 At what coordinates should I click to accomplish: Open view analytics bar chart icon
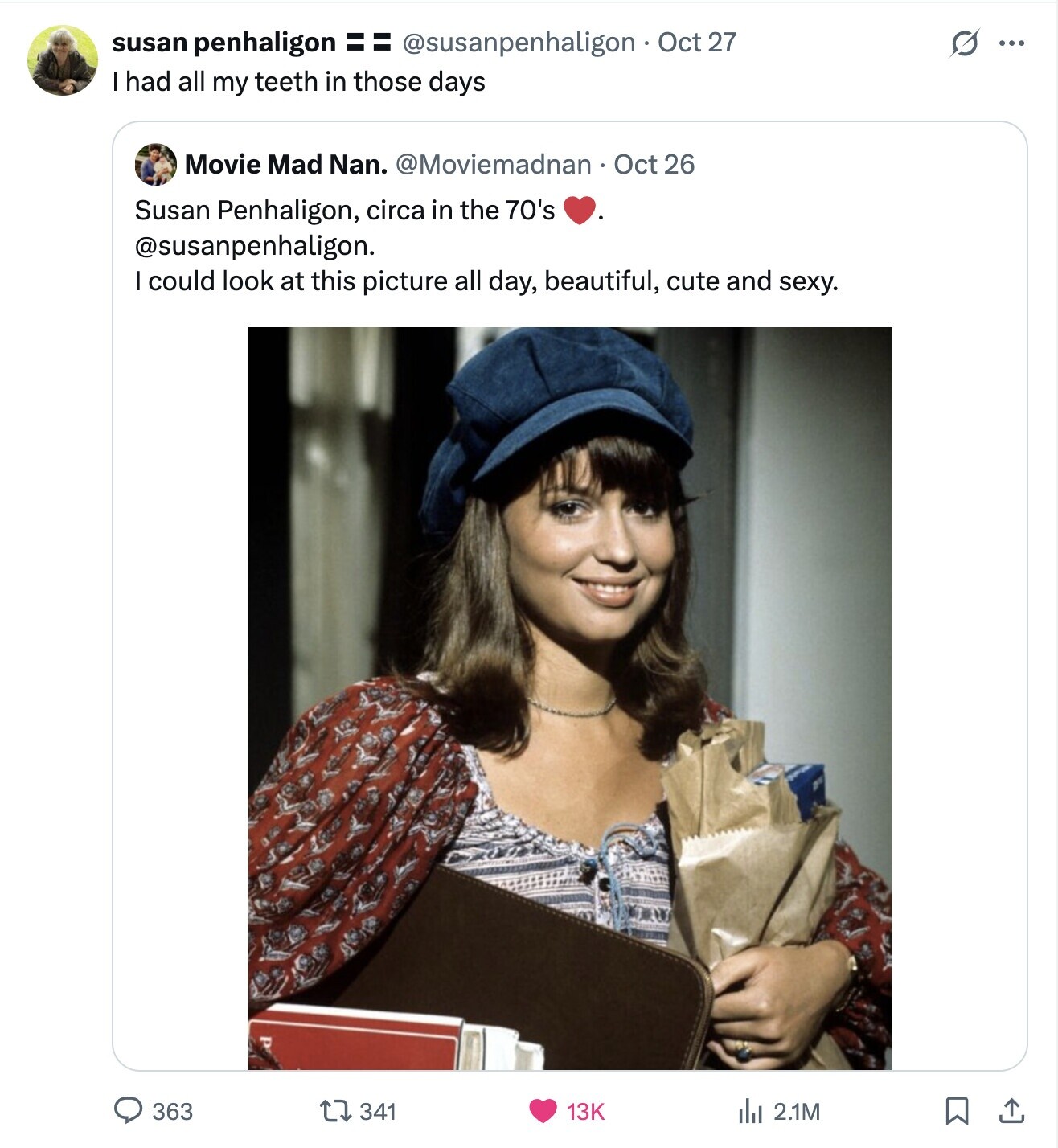tap(749, 1111)
